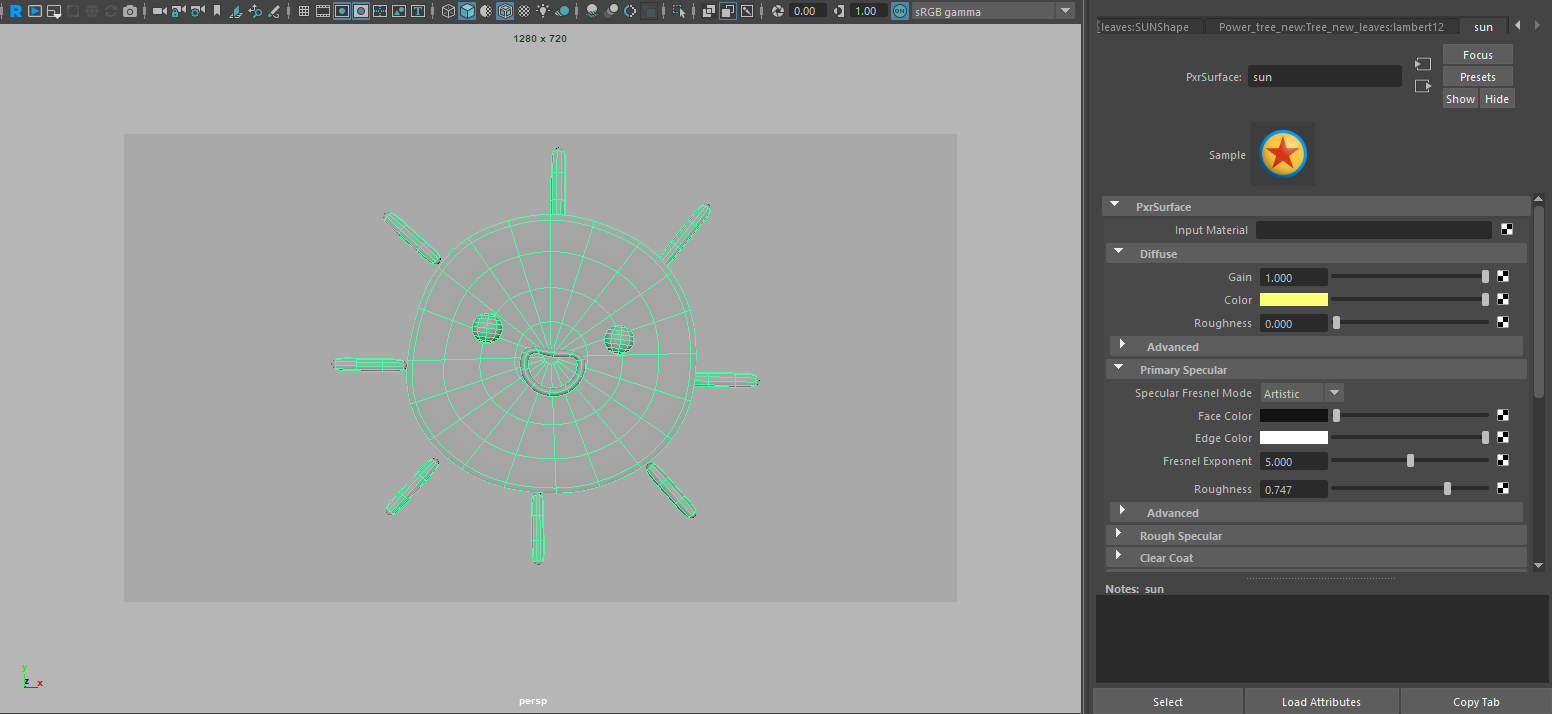1552x714 pixels.
Task: Click the go-to-output-connection icon beside name field
Action: coord(1423,86)
